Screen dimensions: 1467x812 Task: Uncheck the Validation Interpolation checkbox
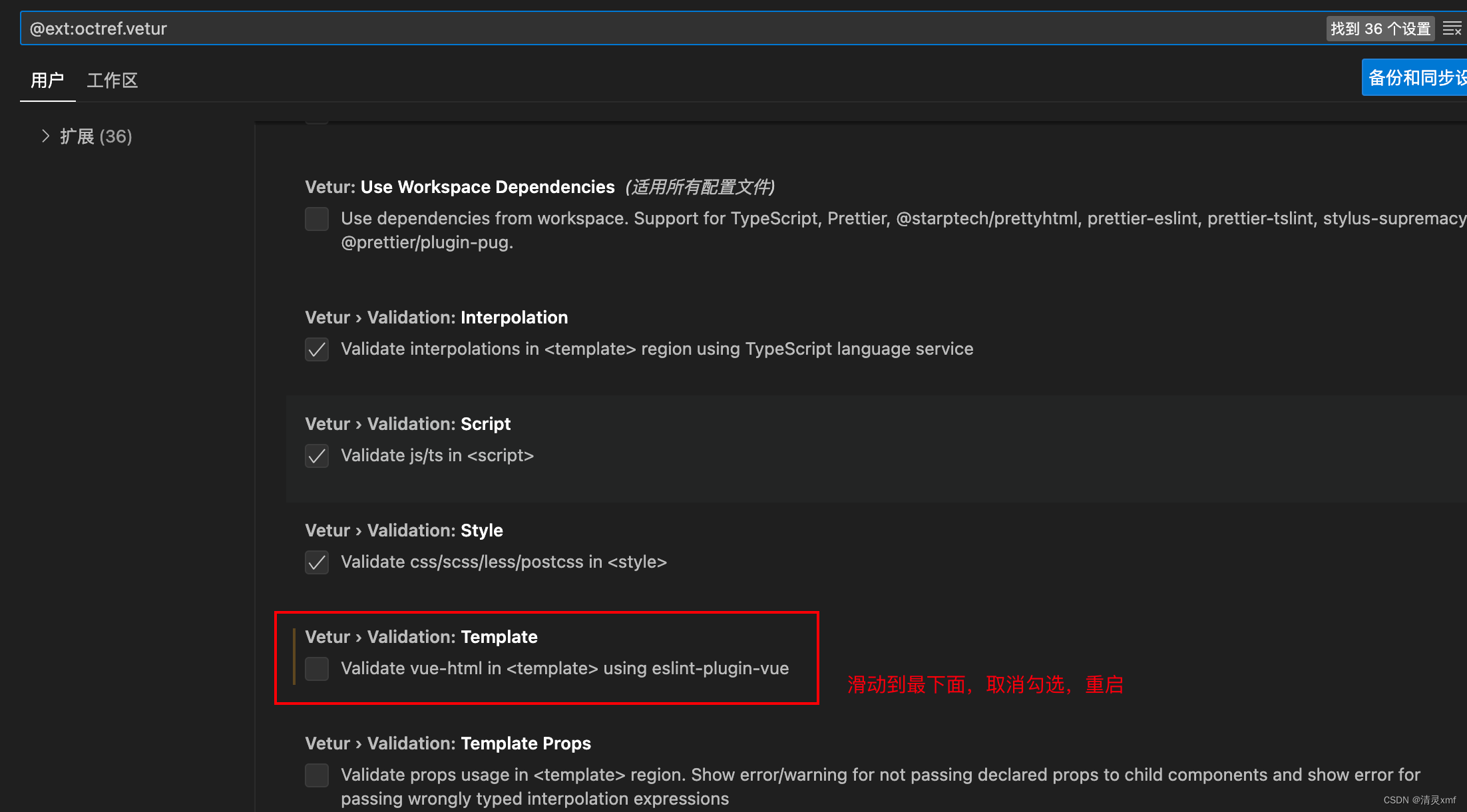coord(317,349)
